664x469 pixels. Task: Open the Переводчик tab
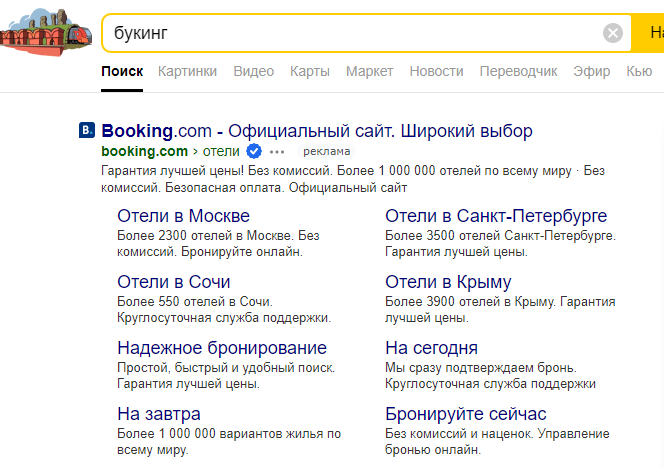(x=518, y=71)
